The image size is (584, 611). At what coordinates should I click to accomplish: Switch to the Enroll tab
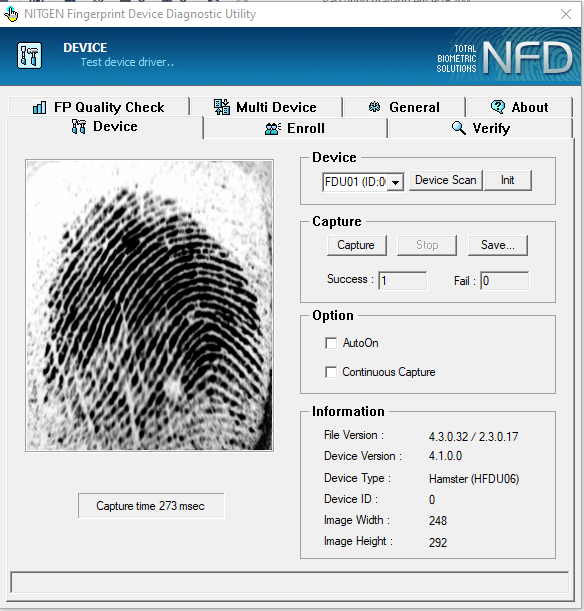pyautogui.click(x=295, y=128)
